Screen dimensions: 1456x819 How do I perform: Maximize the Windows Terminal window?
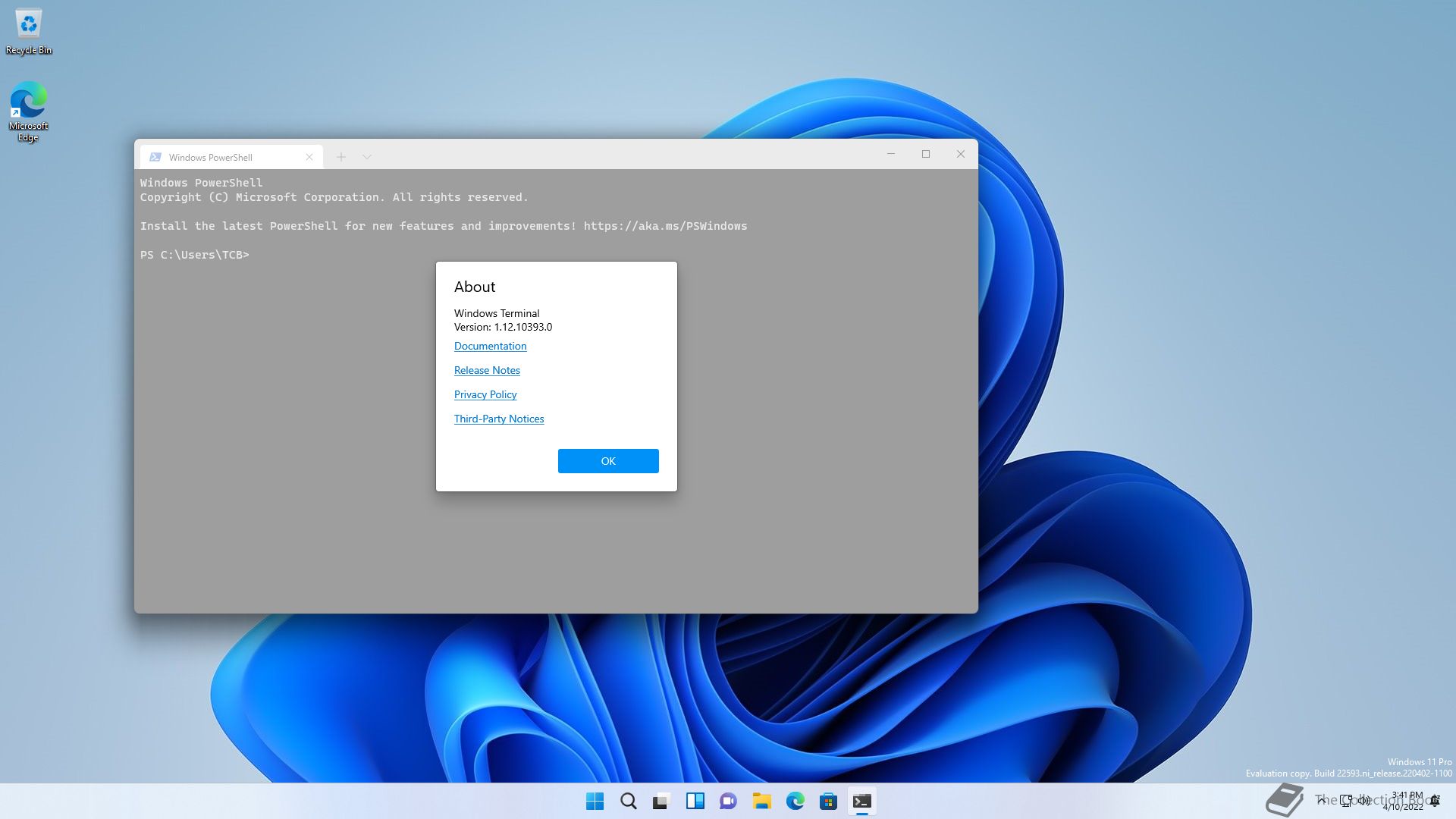pos(926,154)
